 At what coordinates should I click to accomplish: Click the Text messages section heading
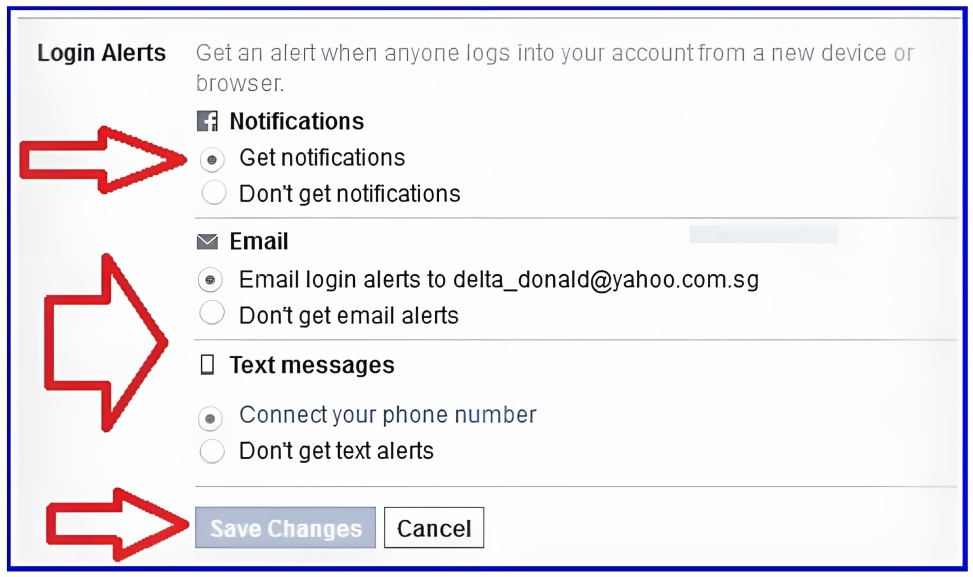tap(312, 365)
